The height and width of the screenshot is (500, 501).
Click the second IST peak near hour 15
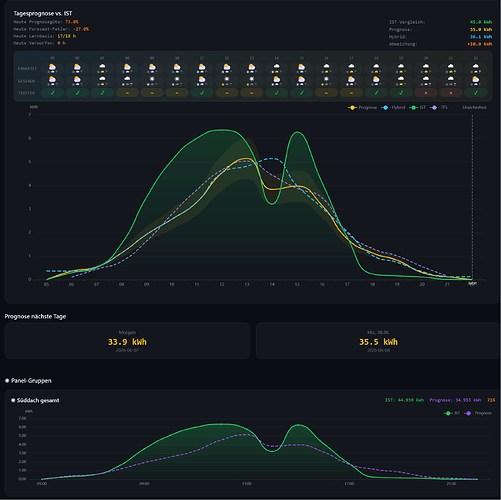pyautogui.click(x=297, y=132)
